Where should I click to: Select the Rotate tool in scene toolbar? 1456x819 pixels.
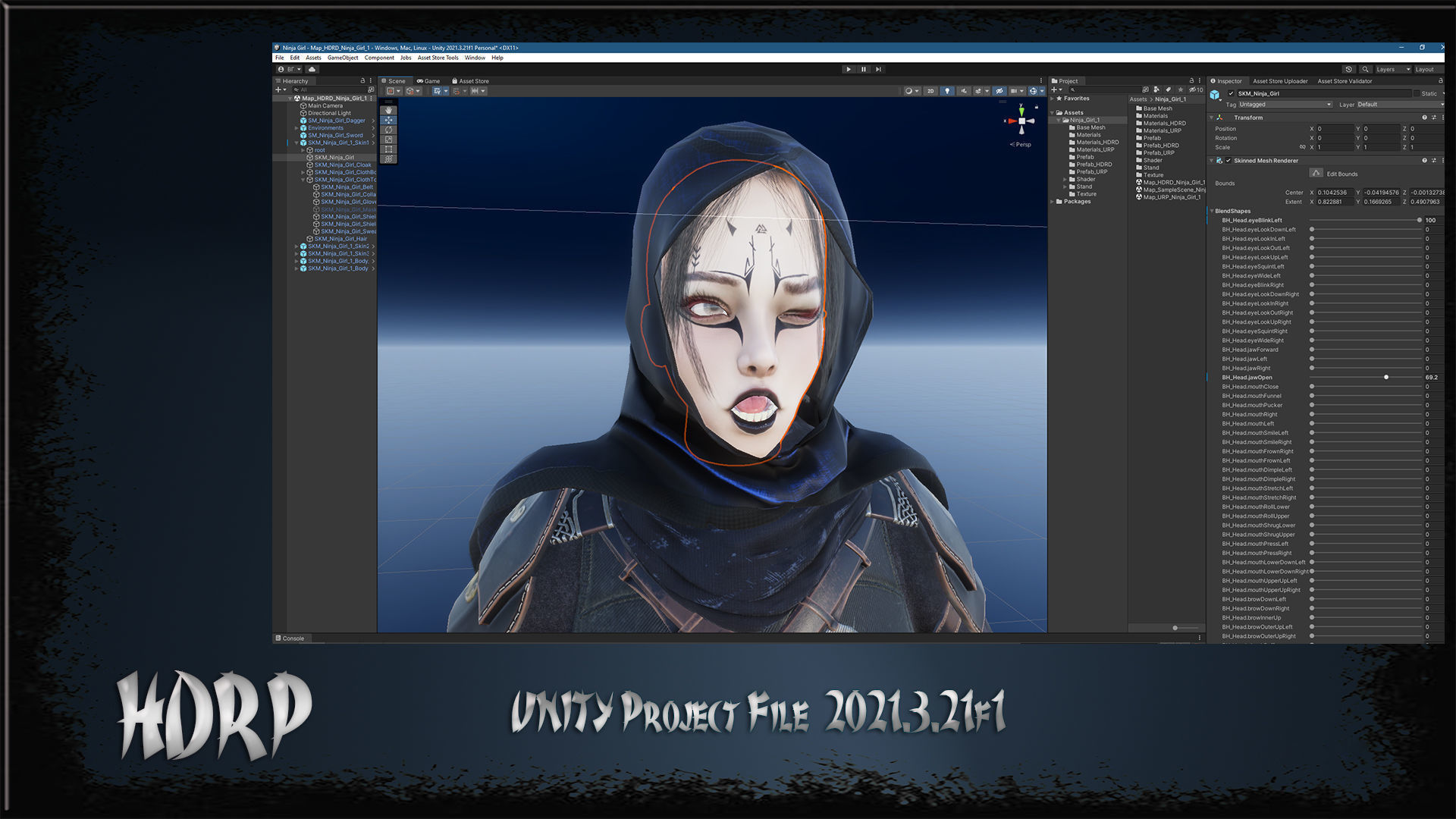(389, 130)
